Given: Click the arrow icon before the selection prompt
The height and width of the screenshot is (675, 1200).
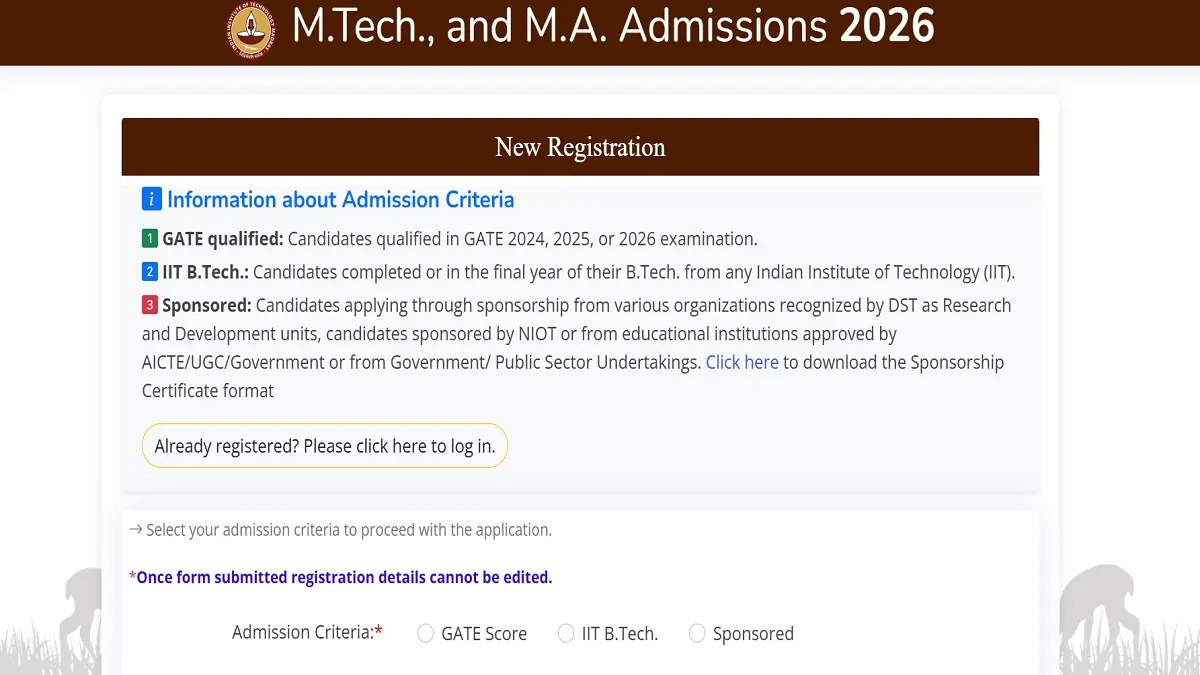Looking at the screenshot, I should click(136, 529).
